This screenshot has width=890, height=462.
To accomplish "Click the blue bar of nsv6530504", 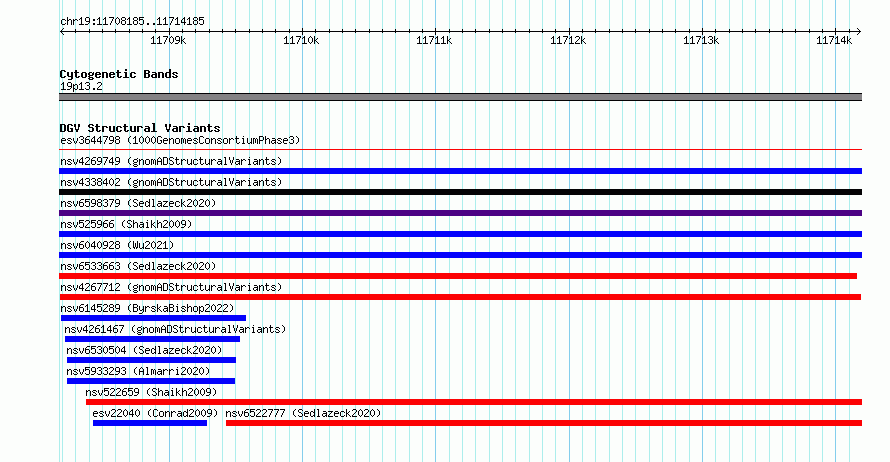I will point(152,360).
